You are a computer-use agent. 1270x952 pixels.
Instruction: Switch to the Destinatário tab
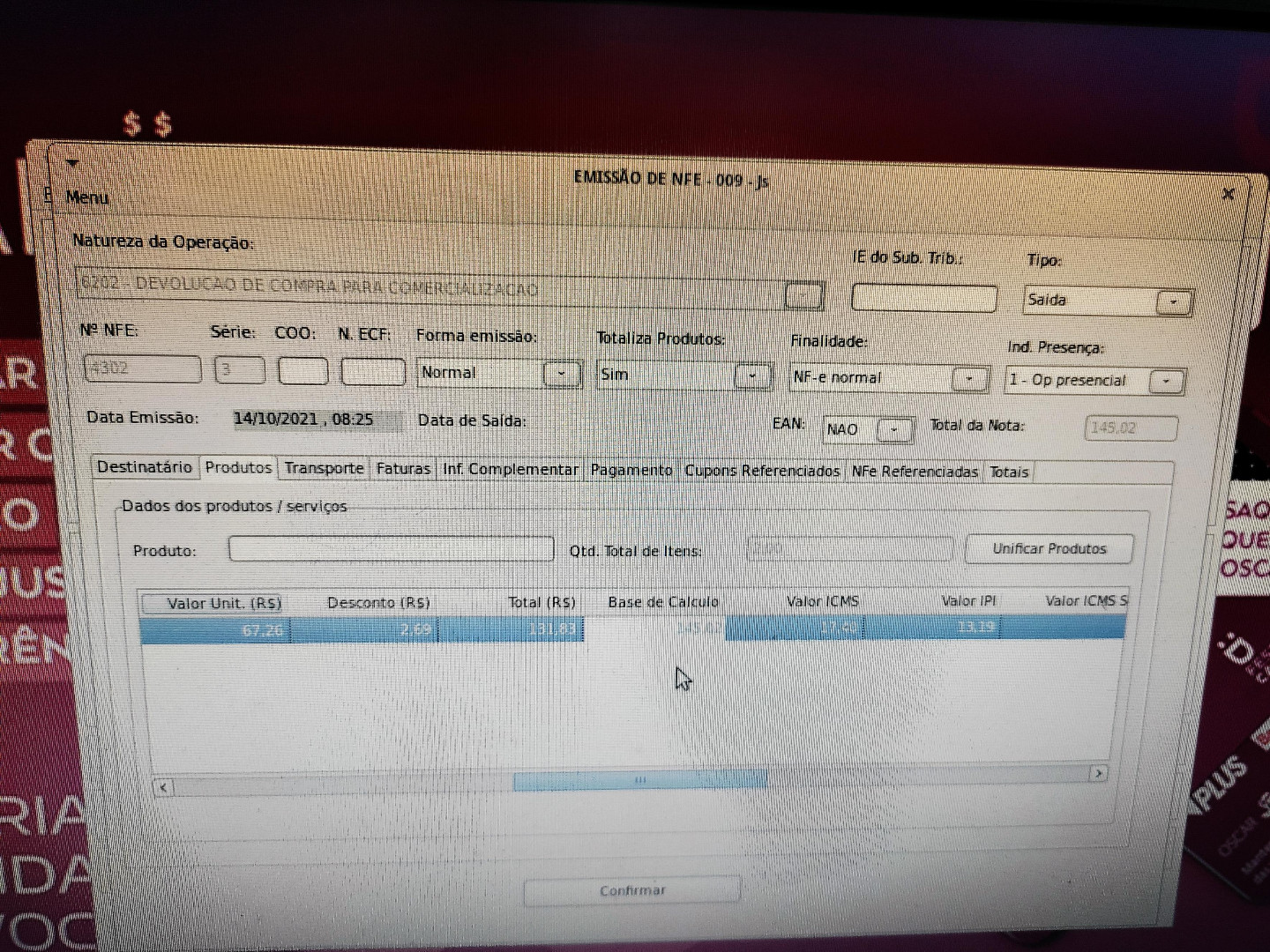145,467
